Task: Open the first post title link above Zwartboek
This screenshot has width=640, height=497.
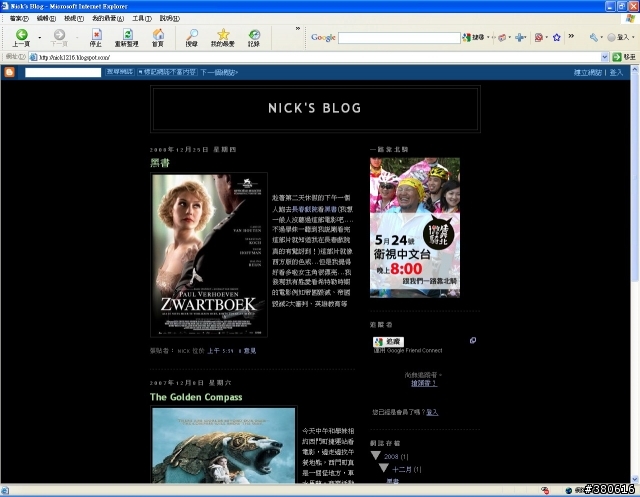Action: 160,163
